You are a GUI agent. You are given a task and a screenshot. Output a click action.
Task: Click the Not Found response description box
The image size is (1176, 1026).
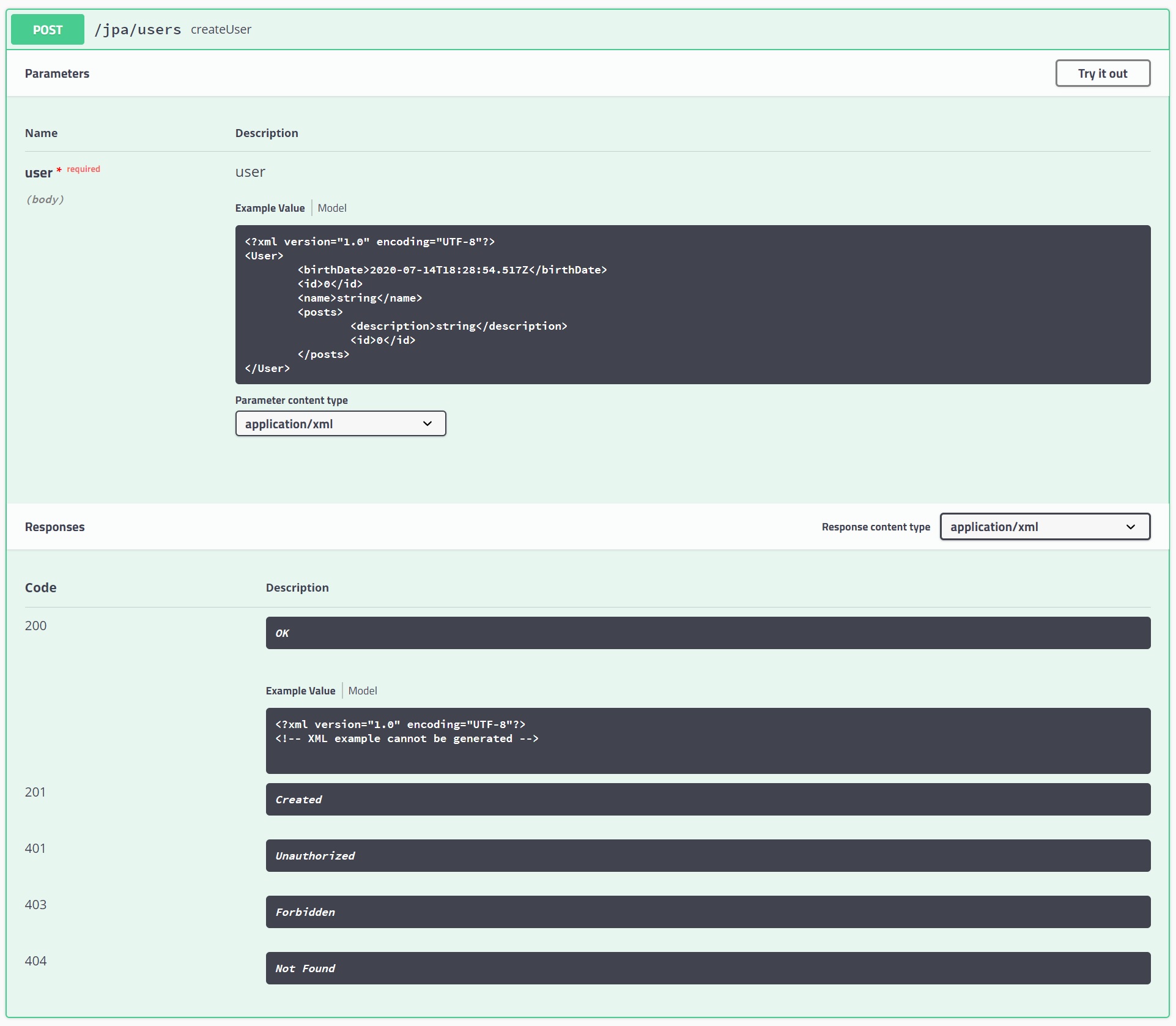(708, 968)
